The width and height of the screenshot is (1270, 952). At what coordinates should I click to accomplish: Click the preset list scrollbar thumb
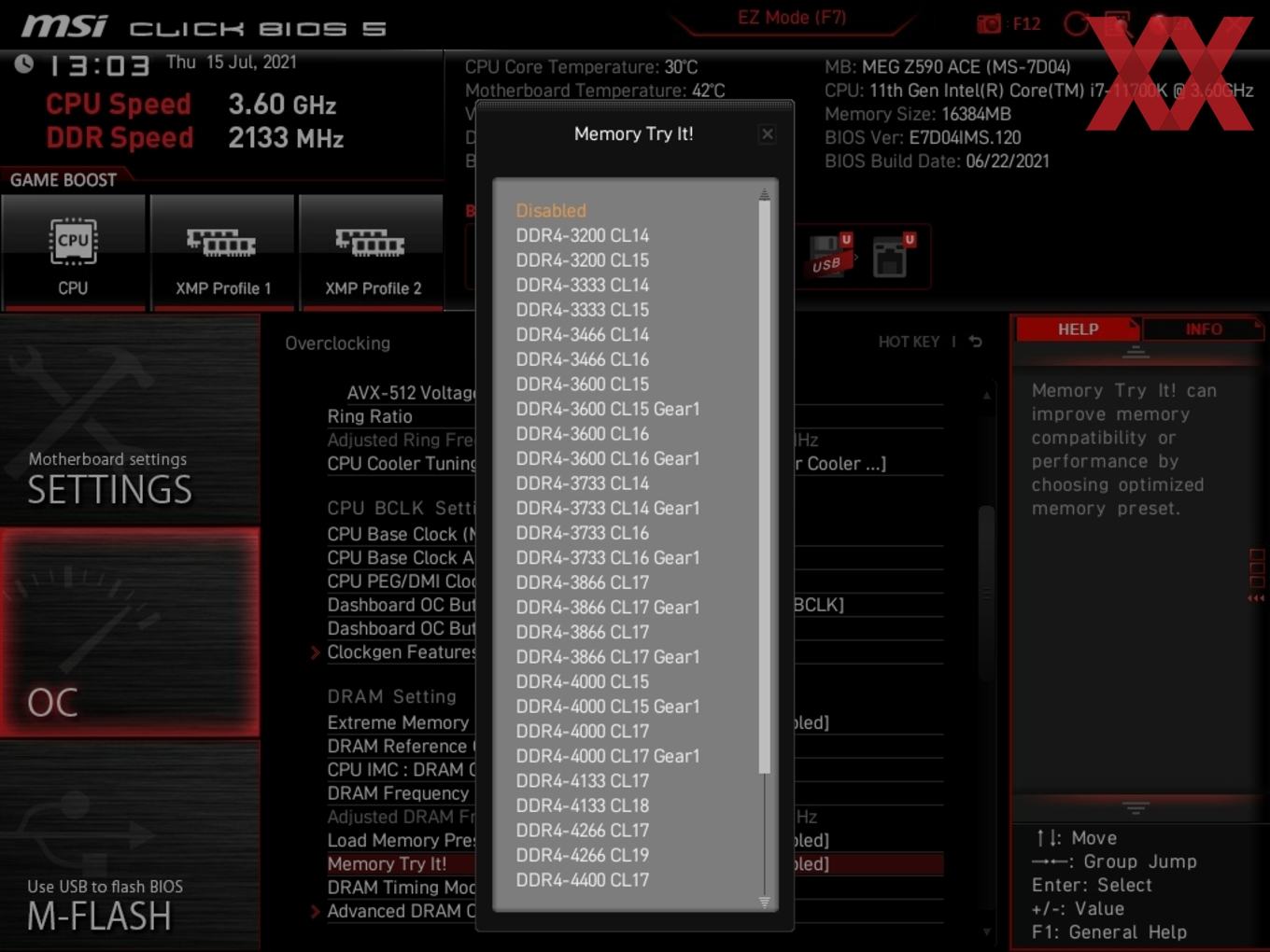point(764,487)
